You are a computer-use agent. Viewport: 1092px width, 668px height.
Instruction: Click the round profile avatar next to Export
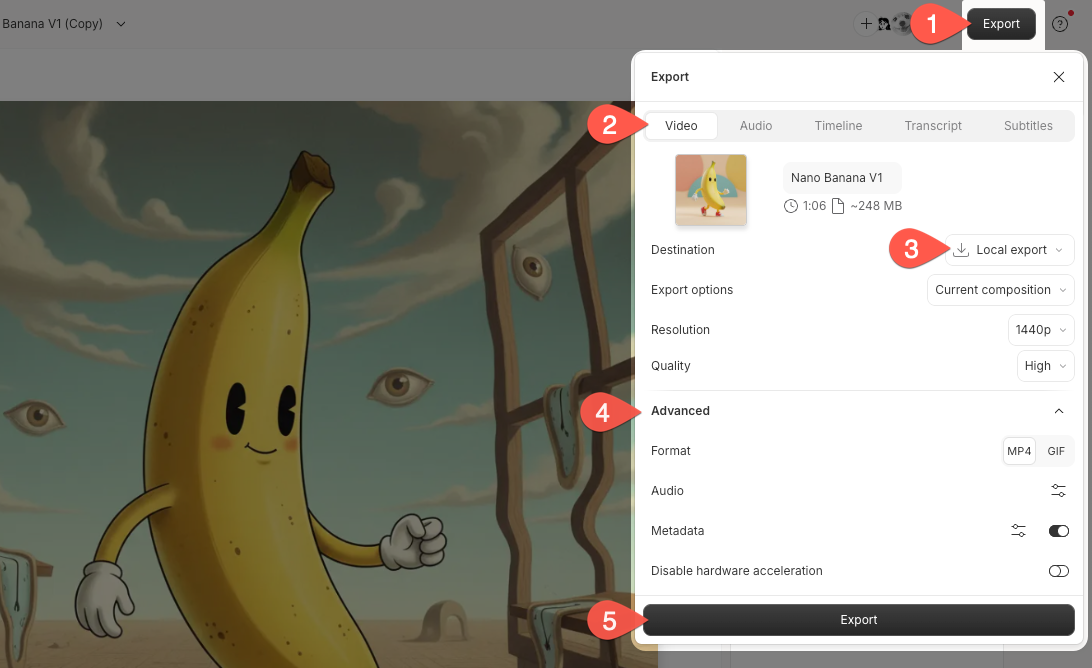point(901,23)
